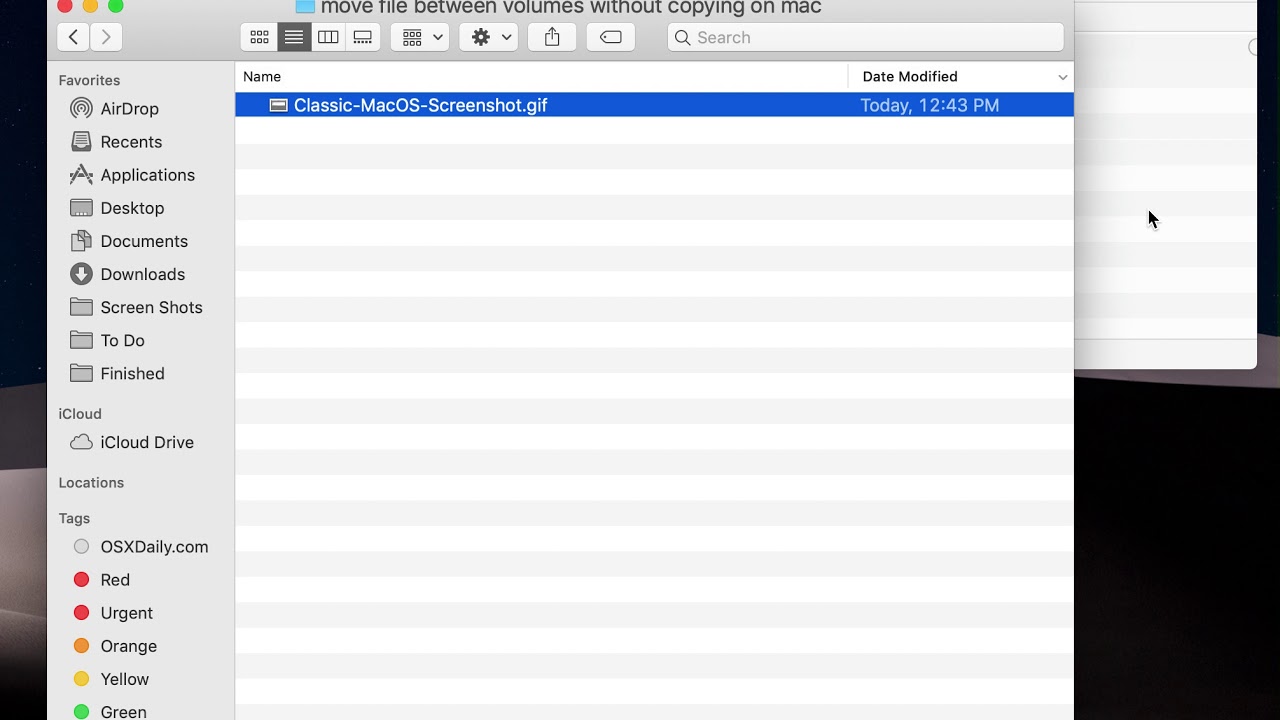The height and width of the screenshot is (720, 1280).
Task: Filter by the Yellow tag
Action: (124, 678)
